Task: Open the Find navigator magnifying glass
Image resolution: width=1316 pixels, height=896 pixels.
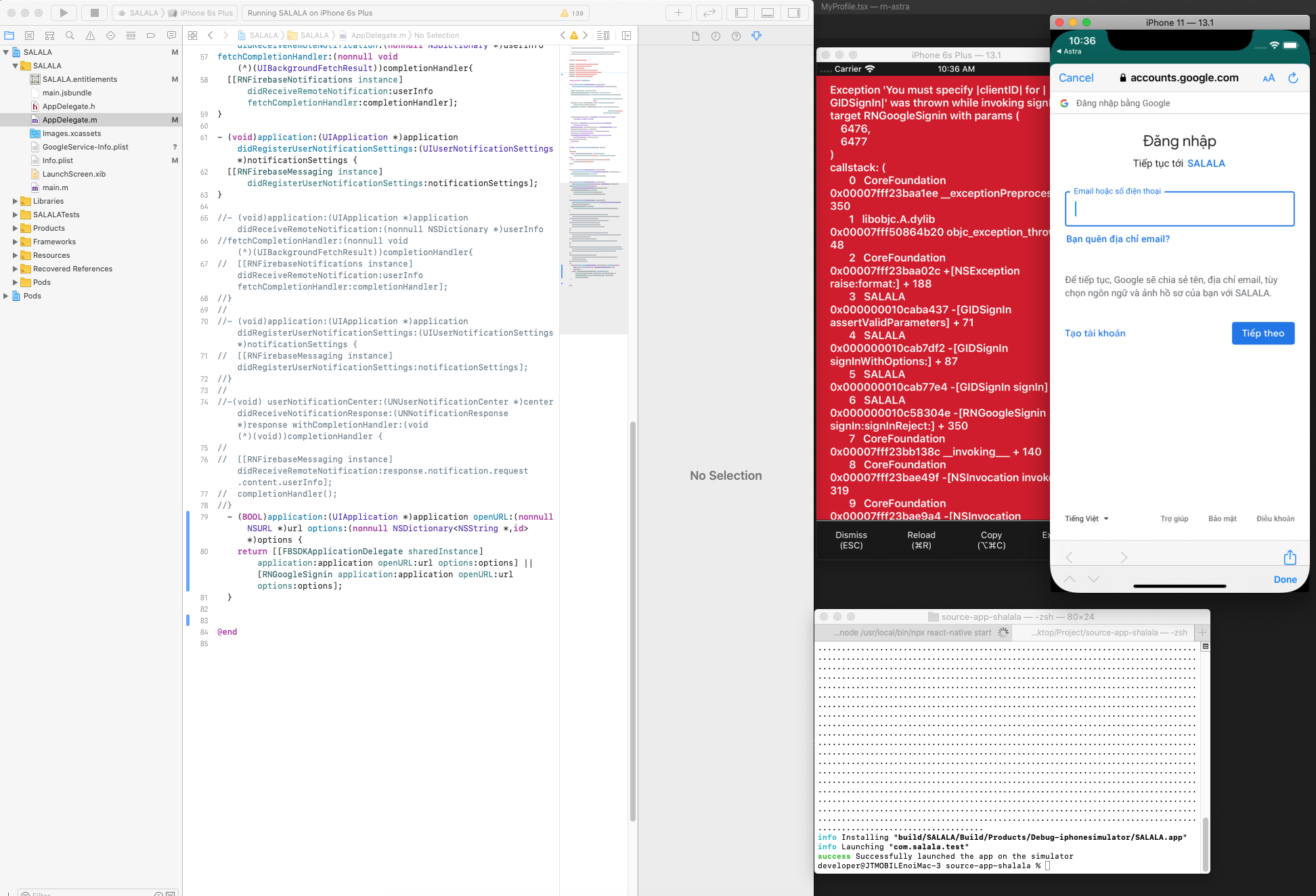Action: (x=69, y=35)
